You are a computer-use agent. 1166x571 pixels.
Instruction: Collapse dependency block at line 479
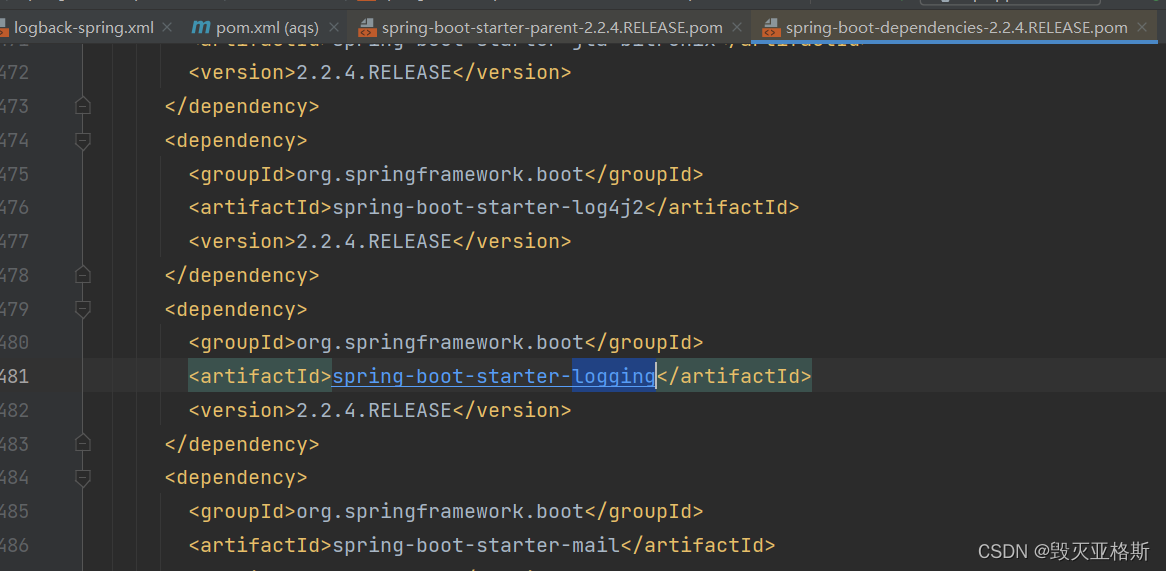[83, 309]
